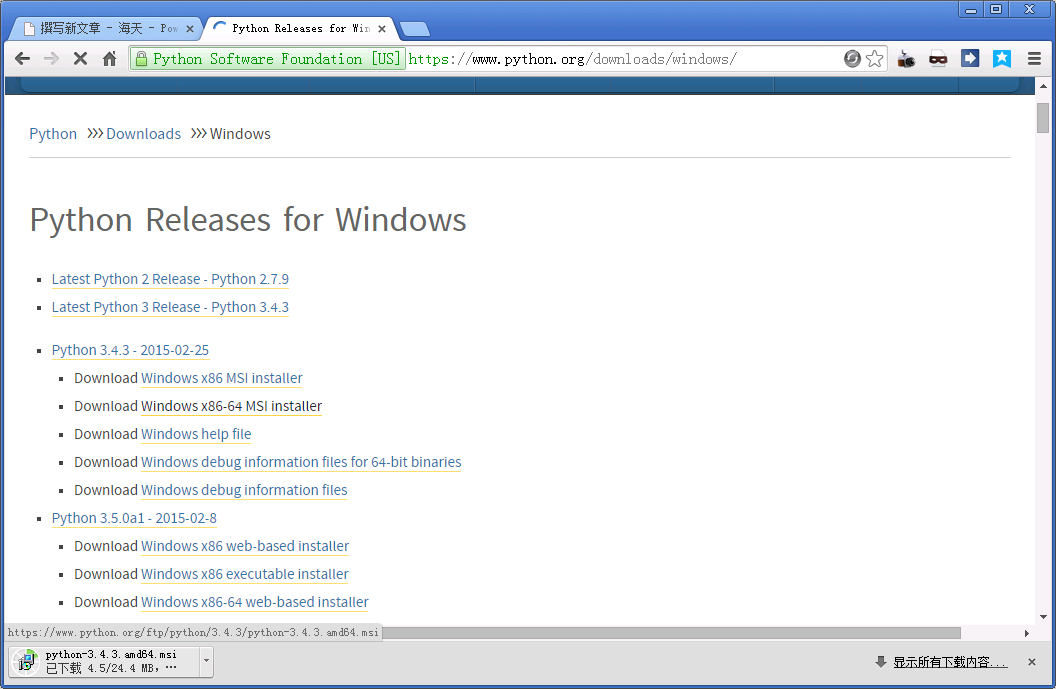Expand the download item options arrow
The height and width of the screenshot is (689, 1056).
click(x=207, y=661)
